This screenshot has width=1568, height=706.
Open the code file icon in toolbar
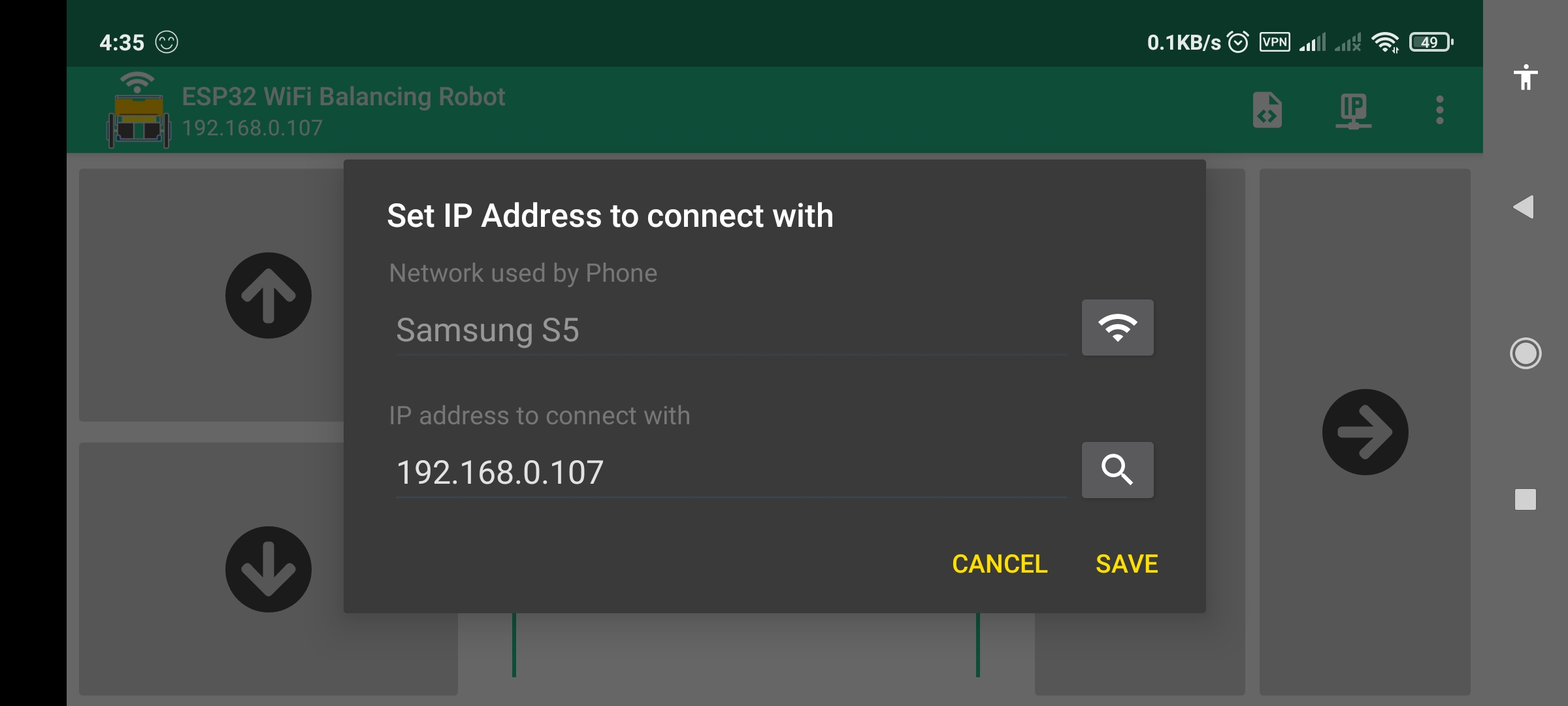coord(1267,110)
